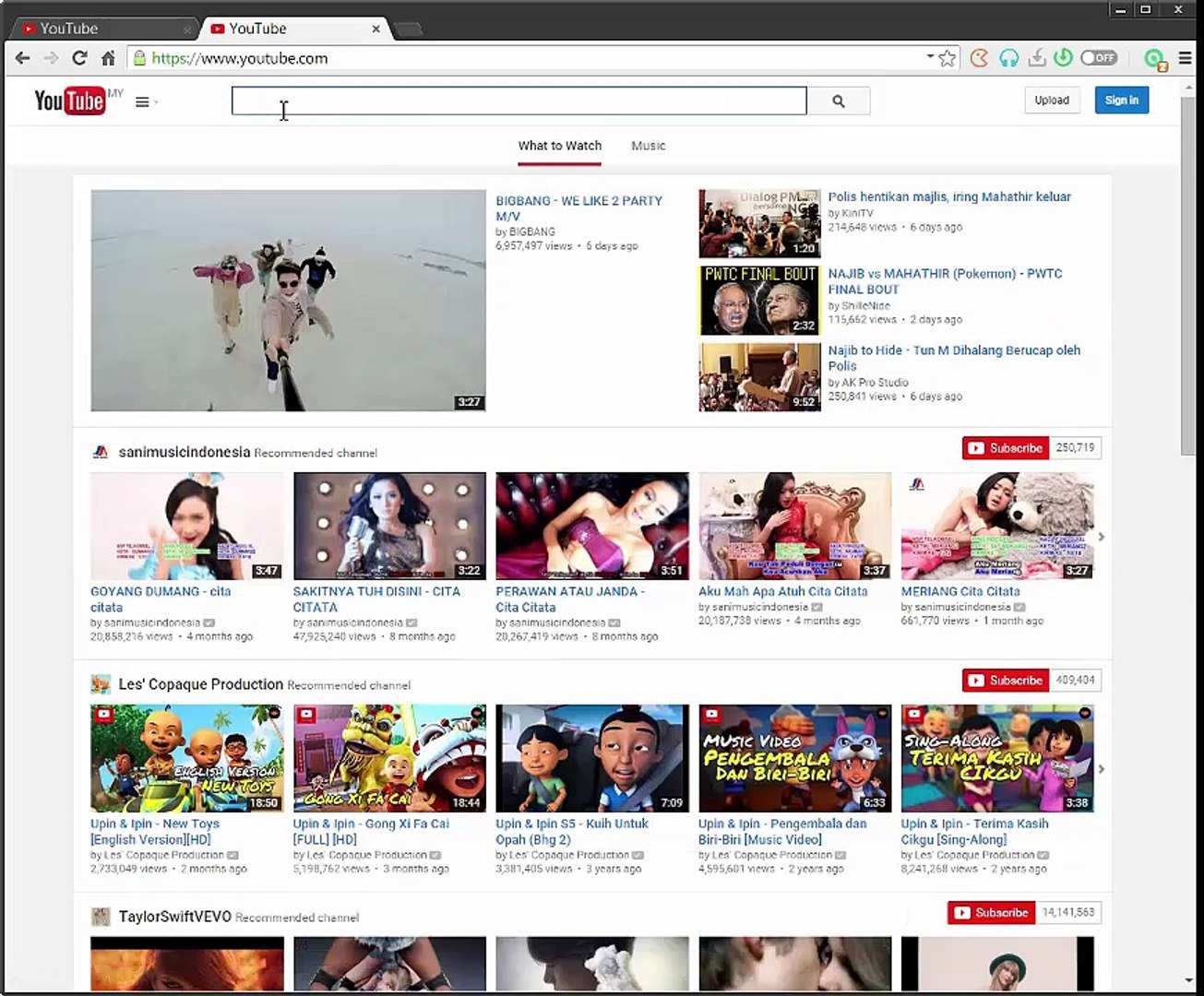Open Polis hentikan majlis video link

click(x=949, y=196)
